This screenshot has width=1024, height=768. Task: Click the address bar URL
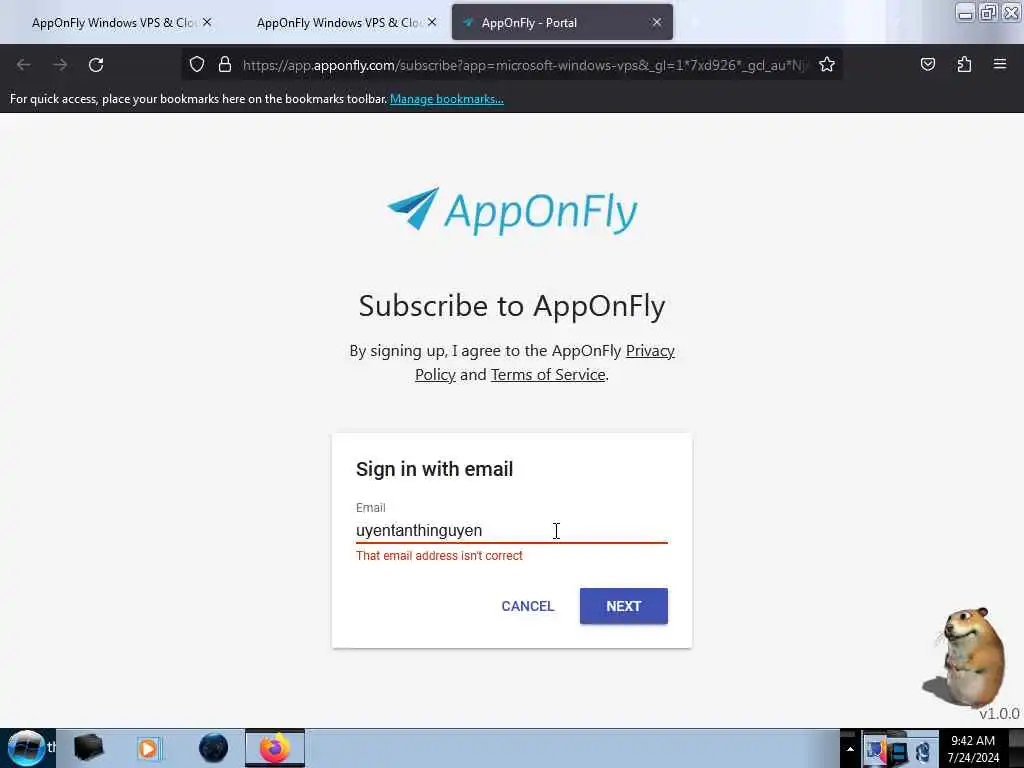[524, 65]
